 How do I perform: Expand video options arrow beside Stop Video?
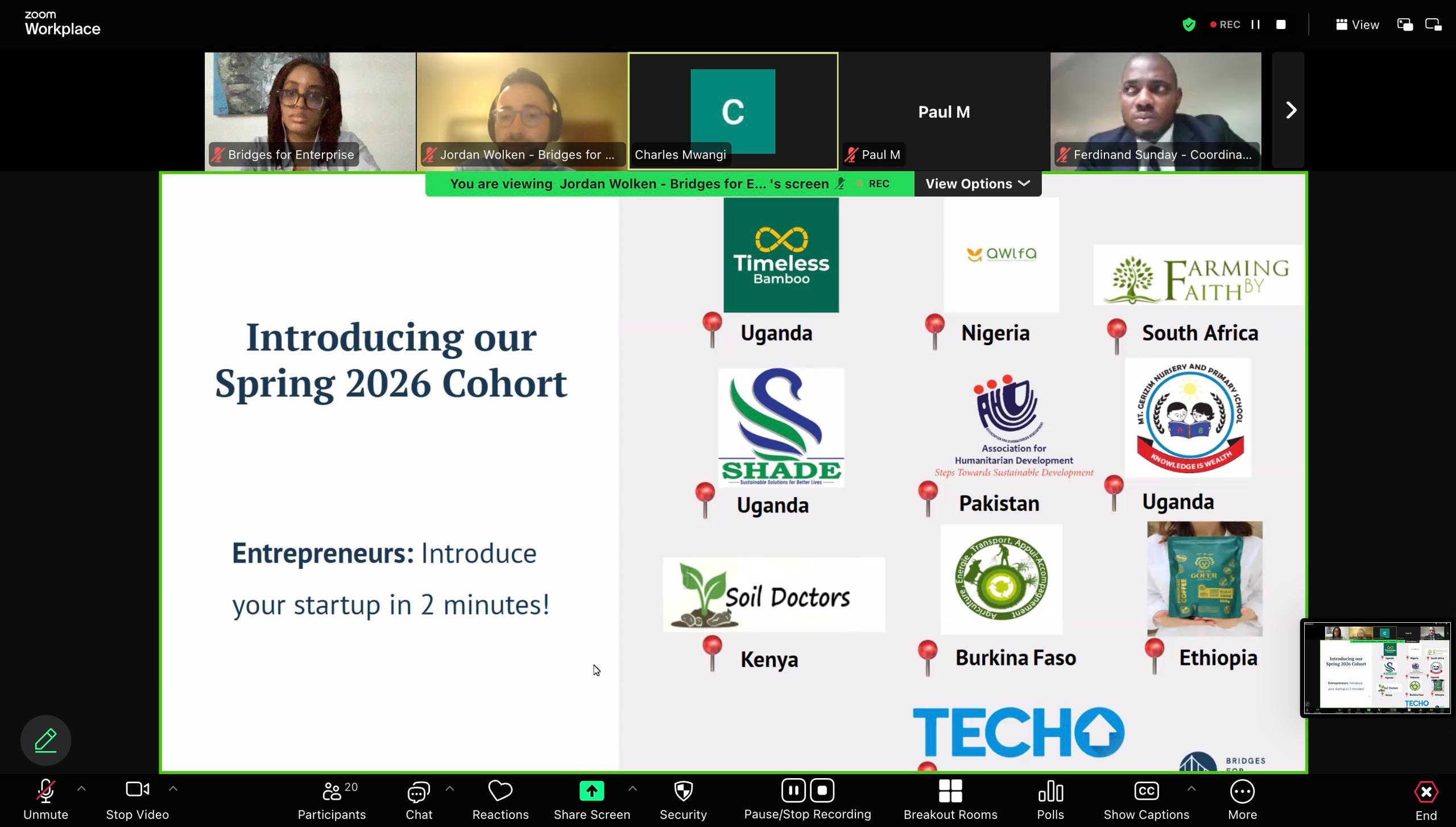173,789
